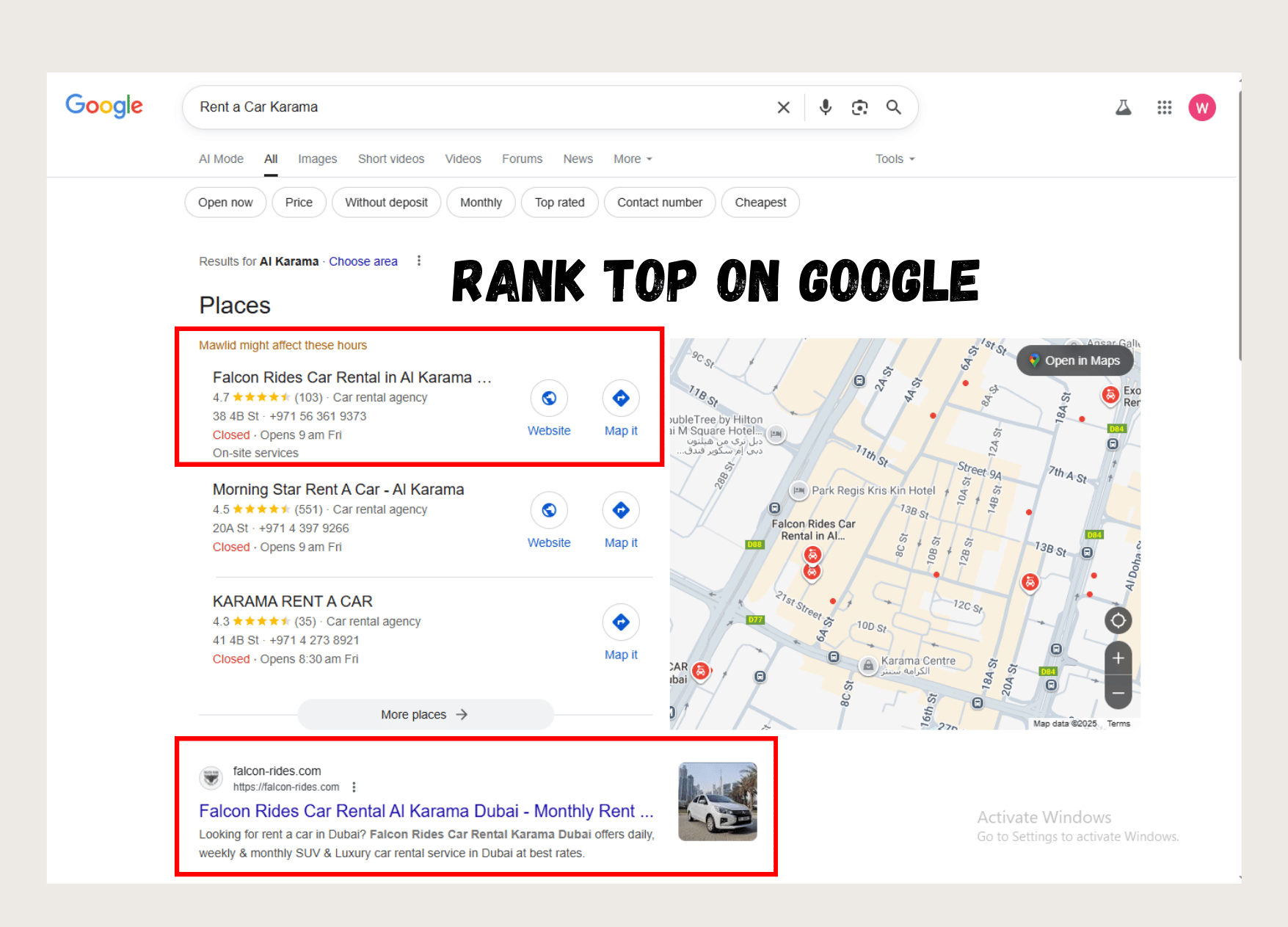Click the search magnifier icon

[894, 107]
